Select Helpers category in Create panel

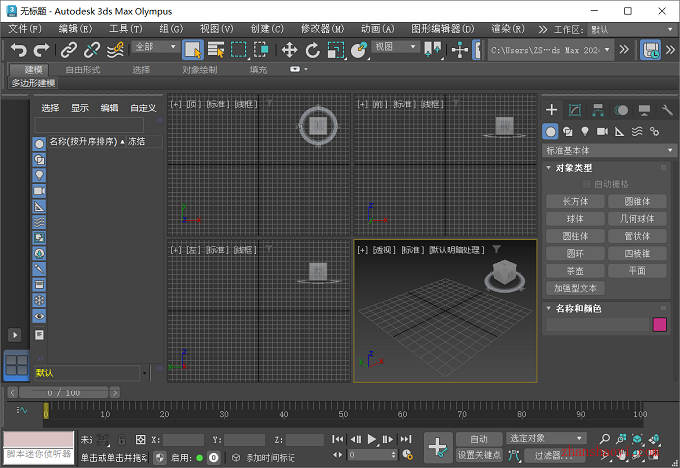tap(619, 131)
